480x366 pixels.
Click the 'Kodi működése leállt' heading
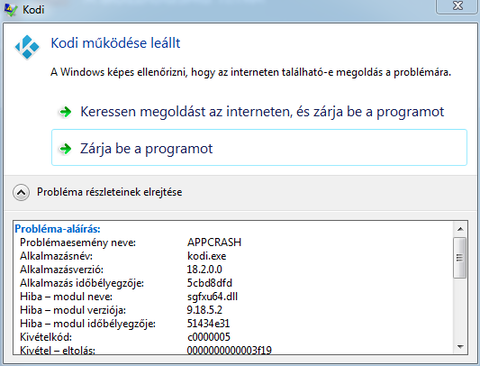pyautogui.click(x=115, y=43)
